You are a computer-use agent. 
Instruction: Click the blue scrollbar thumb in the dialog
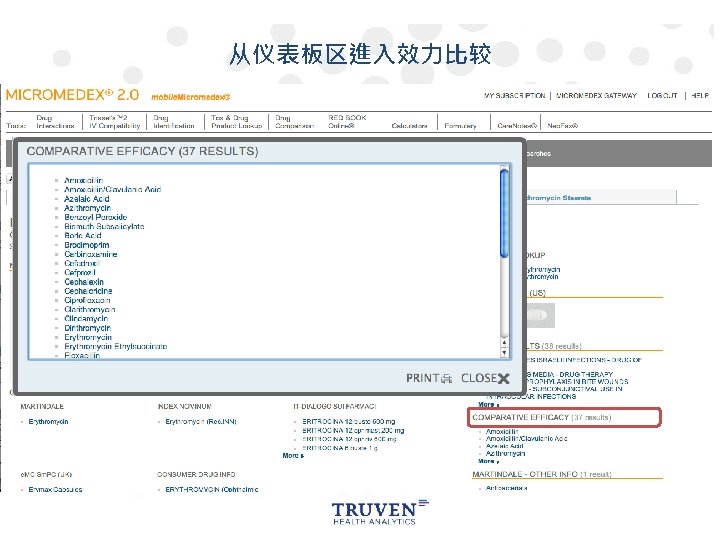[x=504, y=214]
